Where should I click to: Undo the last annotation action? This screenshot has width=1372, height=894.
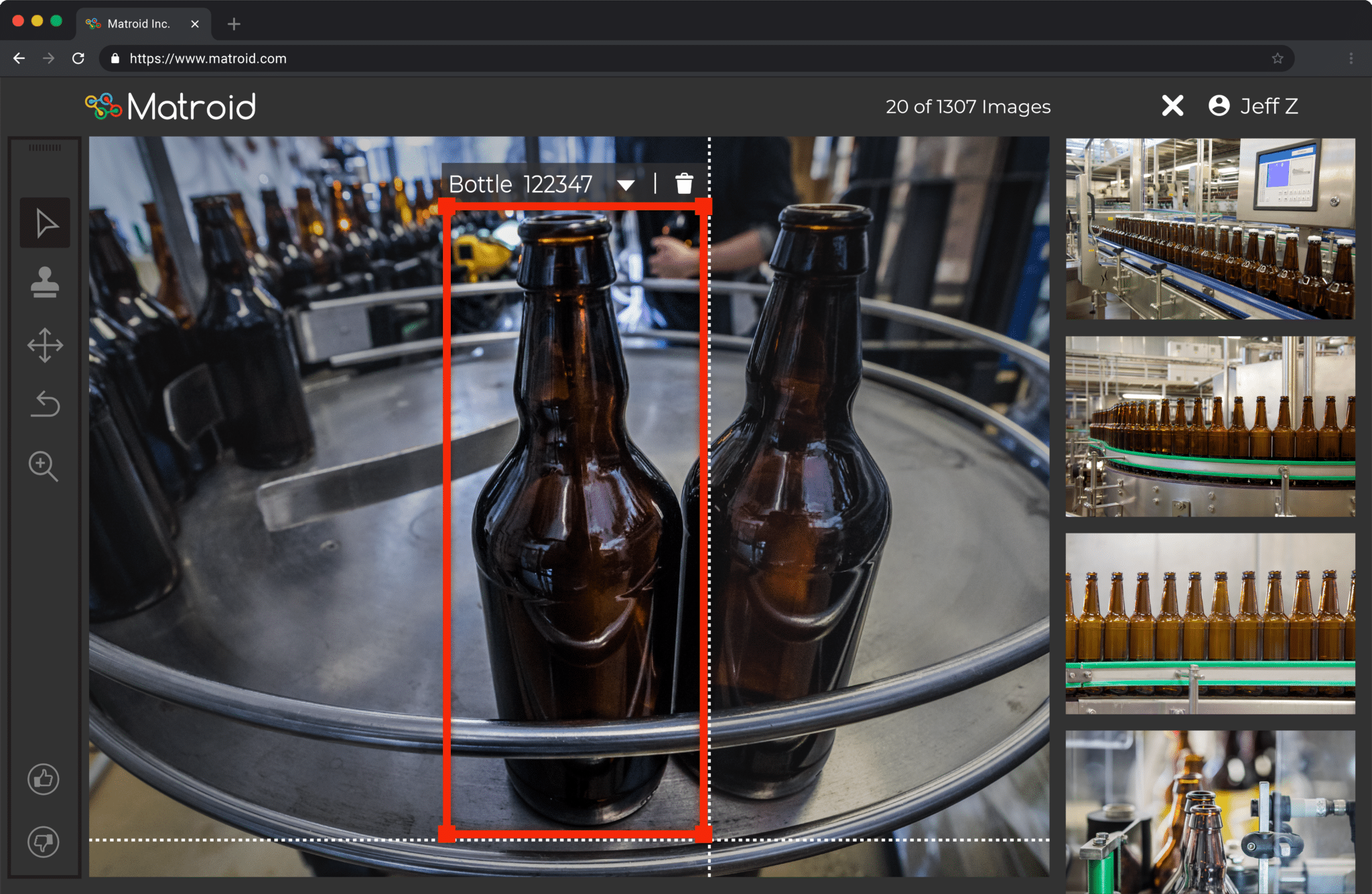pos(45,404)
